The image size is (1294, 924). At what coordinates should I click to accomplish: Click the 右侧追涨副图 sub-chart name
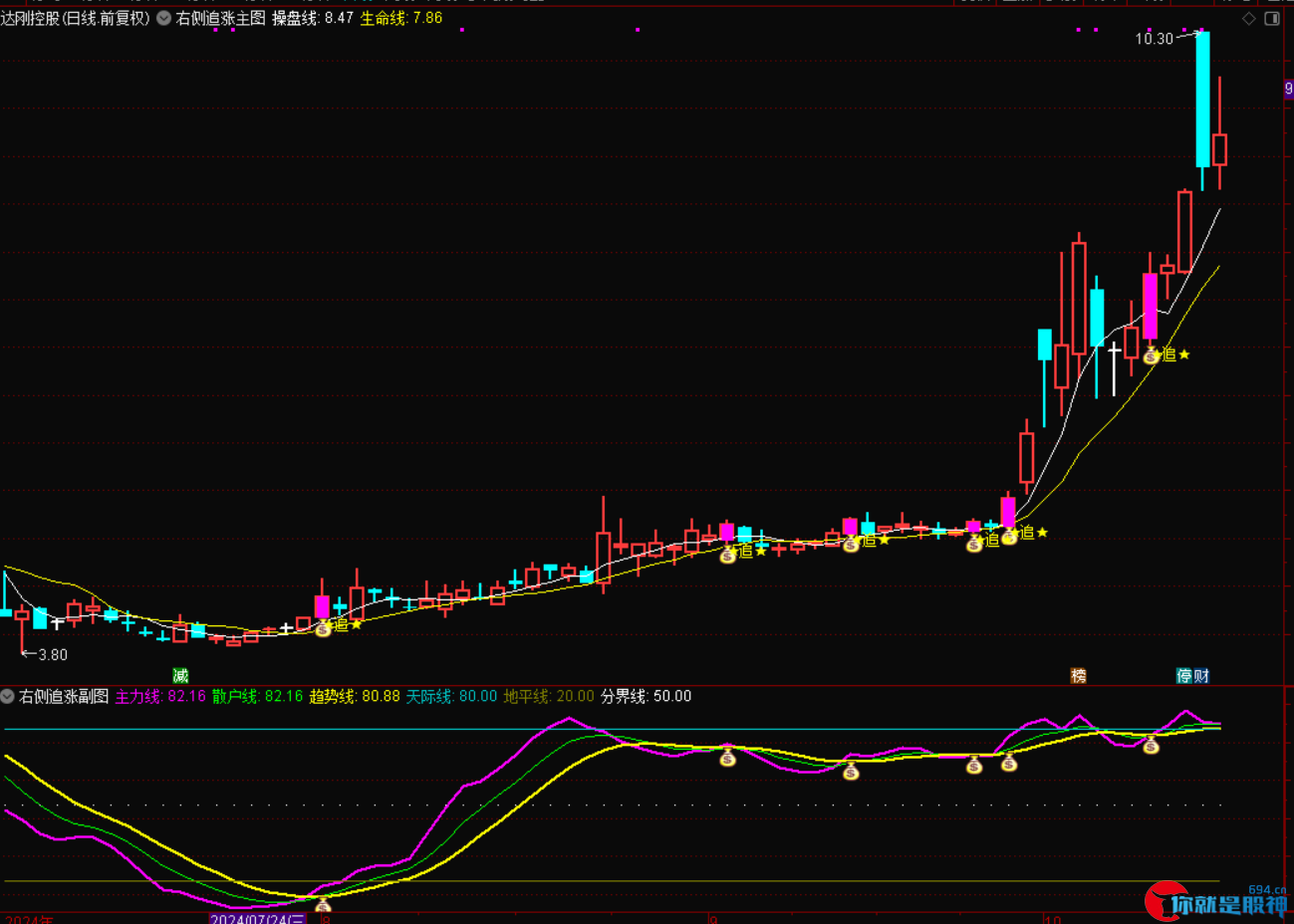(64, 696)
